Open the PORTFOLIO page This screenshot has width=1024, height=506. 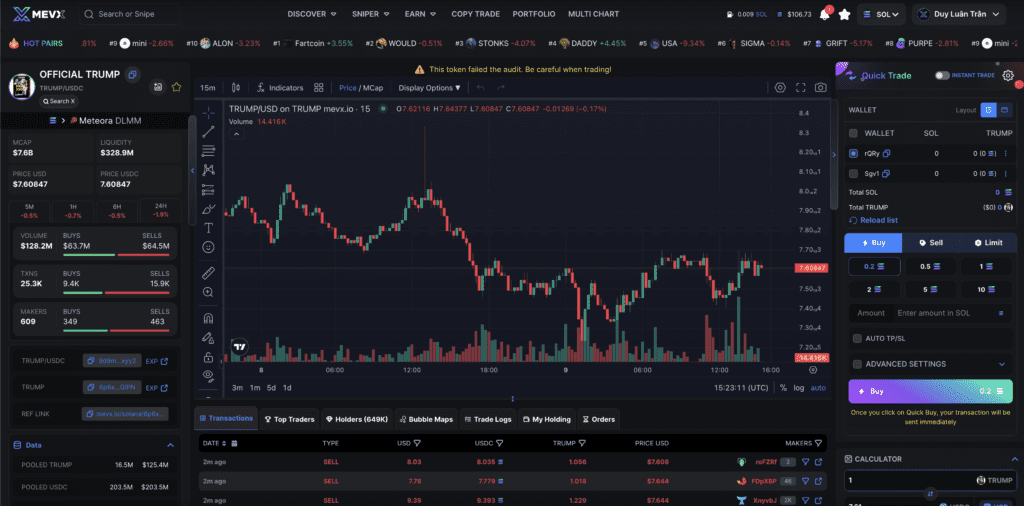[x=534, y=14]
